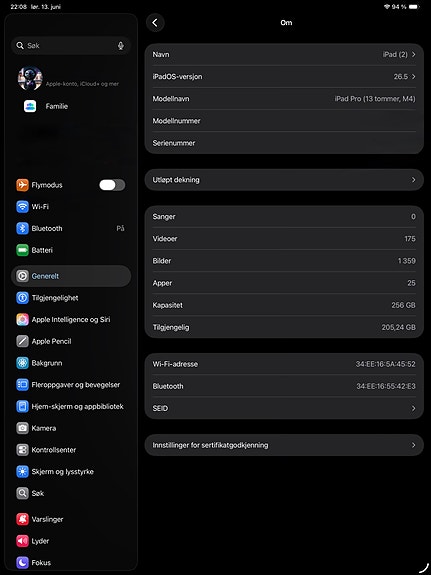
Task: Expand the iPadOS-versjon row chevron
Action: pyautogui.click(x=413, y=77)
